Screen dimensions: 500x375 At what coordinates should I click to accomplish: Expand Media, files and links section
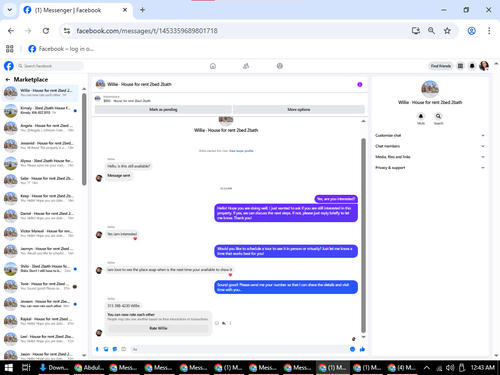click(430, 157)
